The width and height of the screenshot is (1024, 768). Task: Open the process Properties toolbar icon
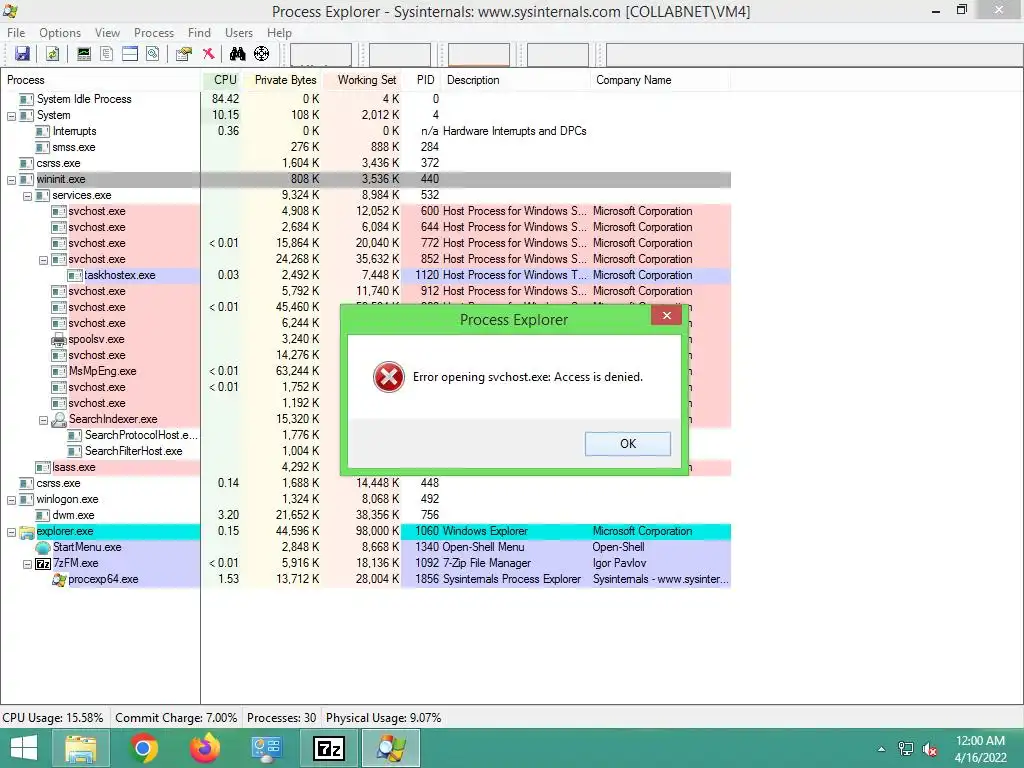point(184,54)
